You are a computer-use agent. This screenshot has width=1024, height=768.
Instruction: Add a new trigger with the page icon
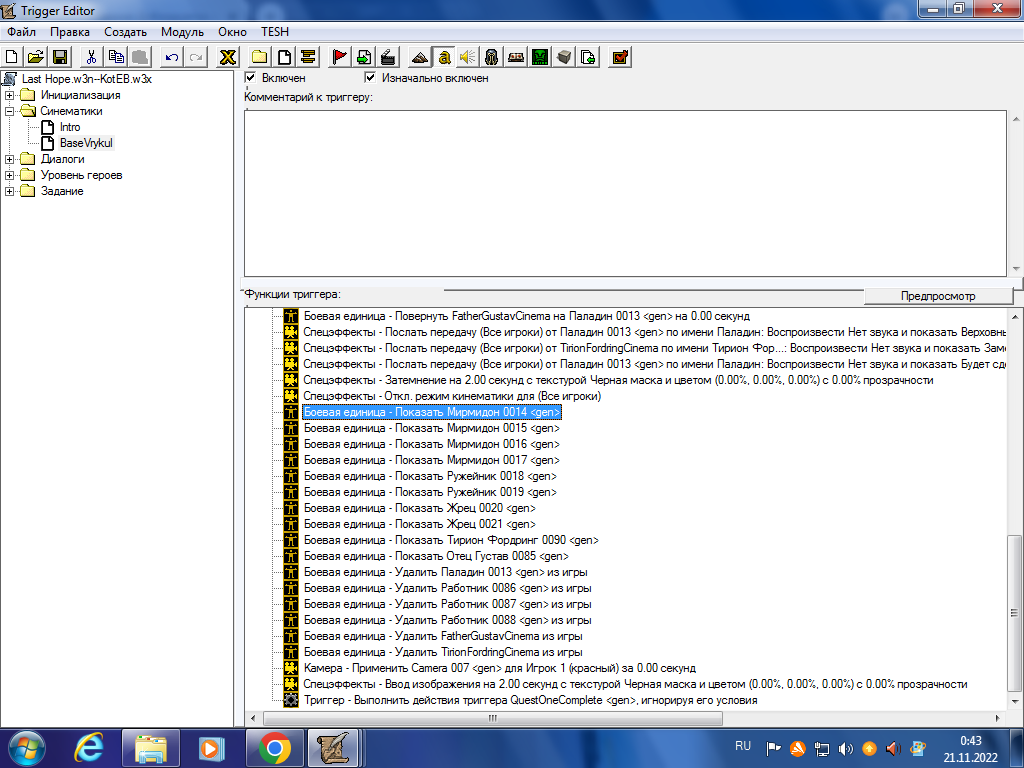pyautogui.click(x=284, y=57)
